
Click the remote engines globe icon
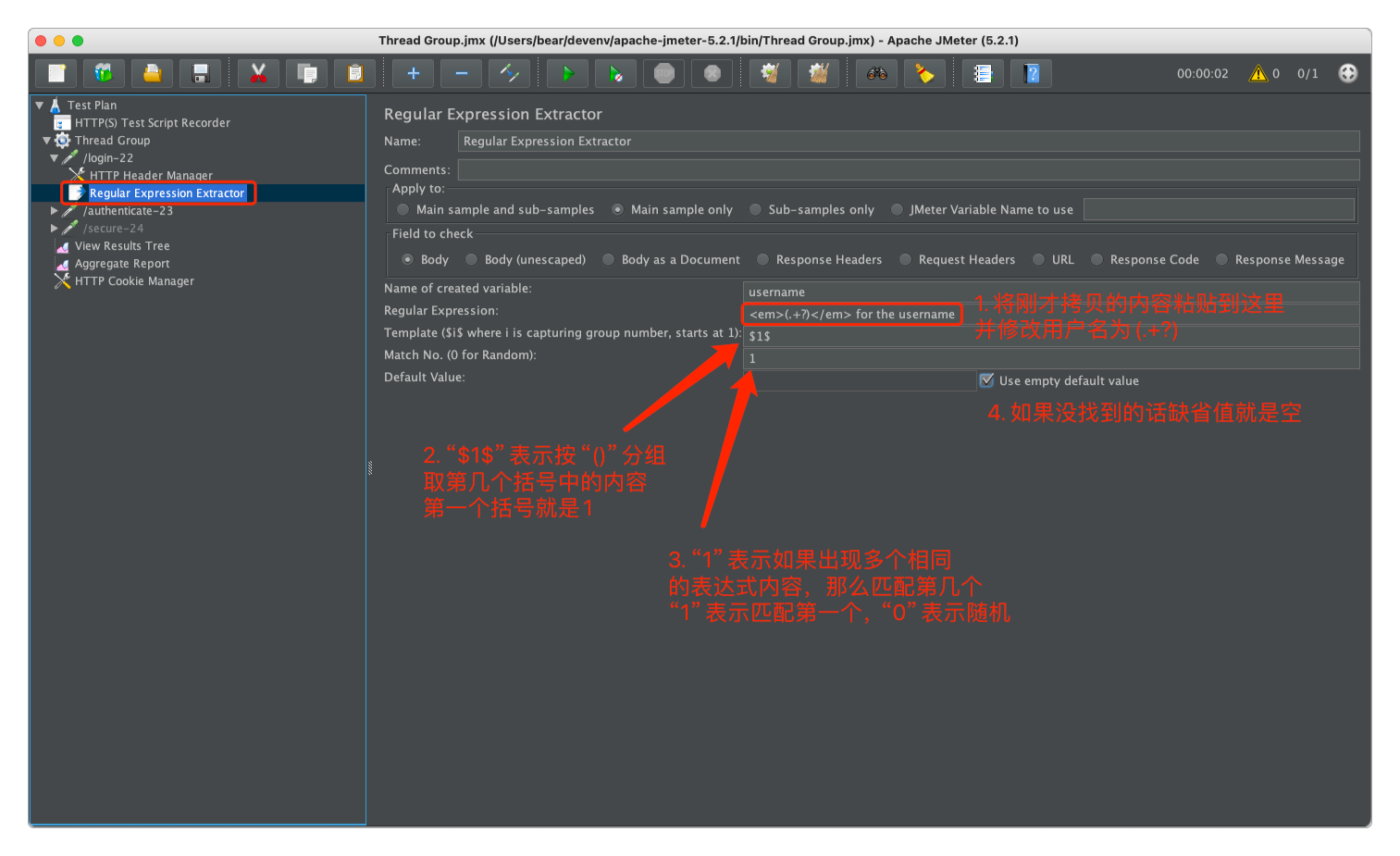(x=1348, y=73)
